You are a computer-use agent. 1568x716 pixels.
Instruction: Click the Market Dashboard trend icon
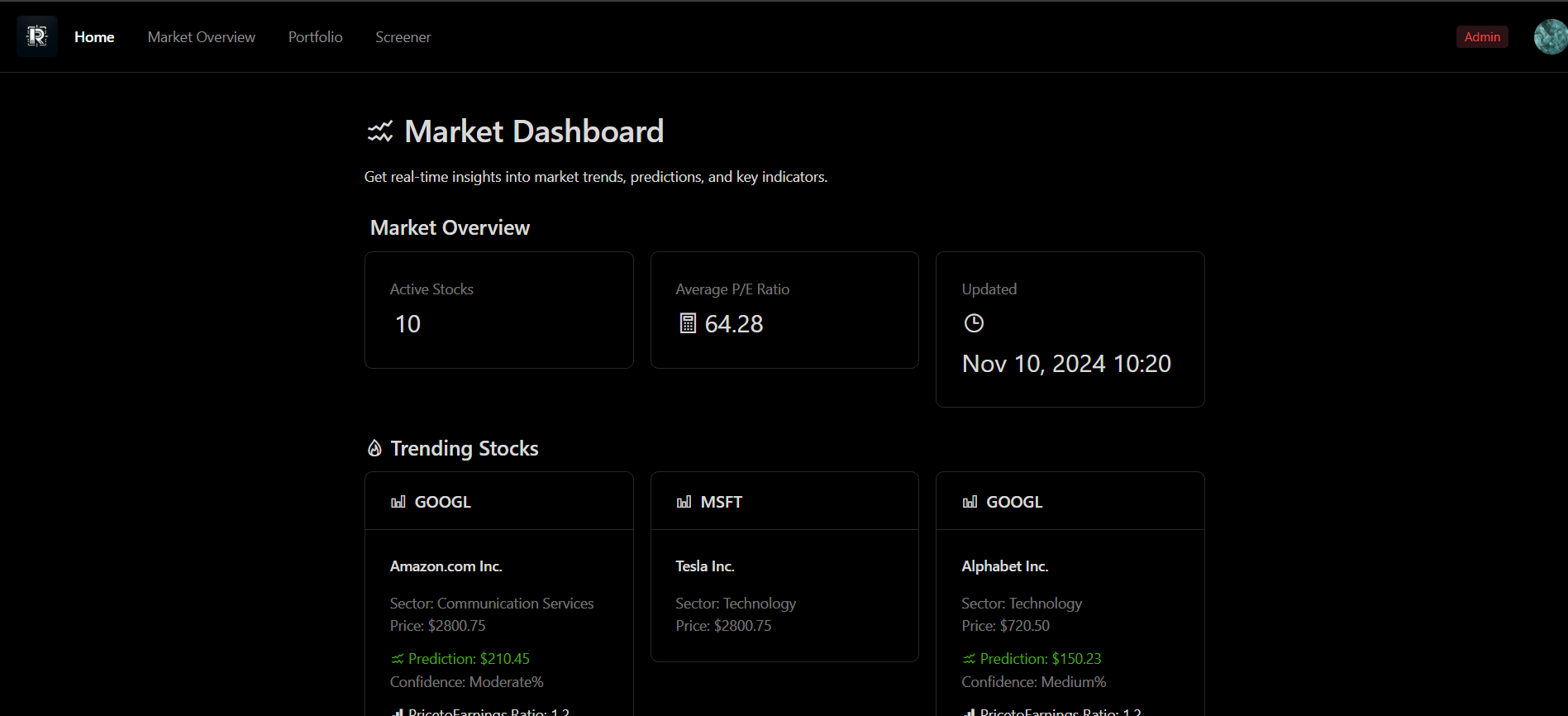380,131
